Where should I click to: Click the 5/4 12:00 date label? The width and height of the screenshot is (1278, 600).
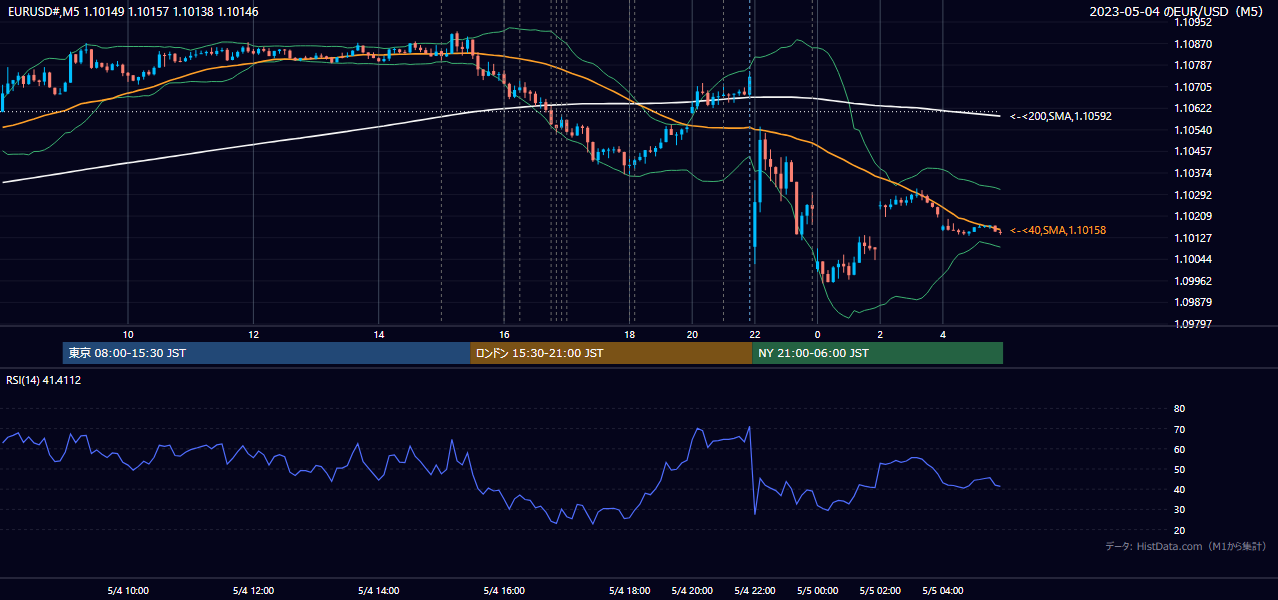[253, 590]
